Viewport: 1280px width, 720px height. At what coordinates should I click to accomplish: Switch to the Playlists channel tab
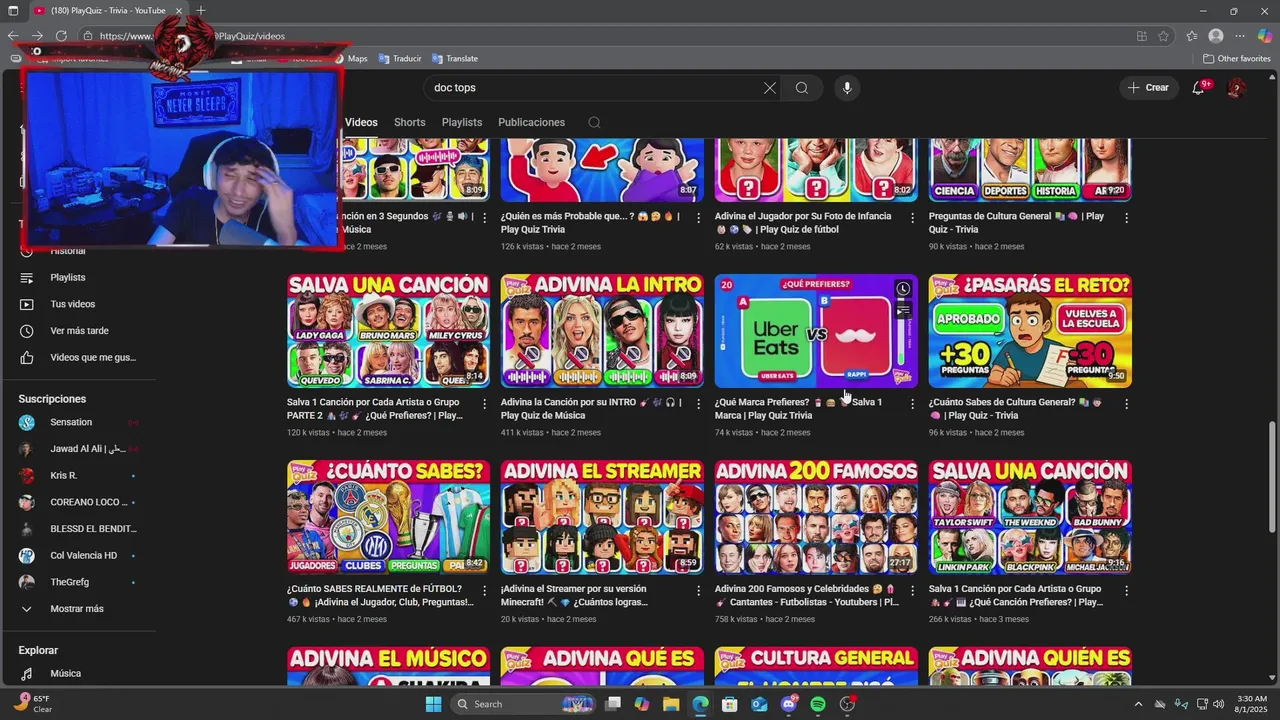point(462,122)
